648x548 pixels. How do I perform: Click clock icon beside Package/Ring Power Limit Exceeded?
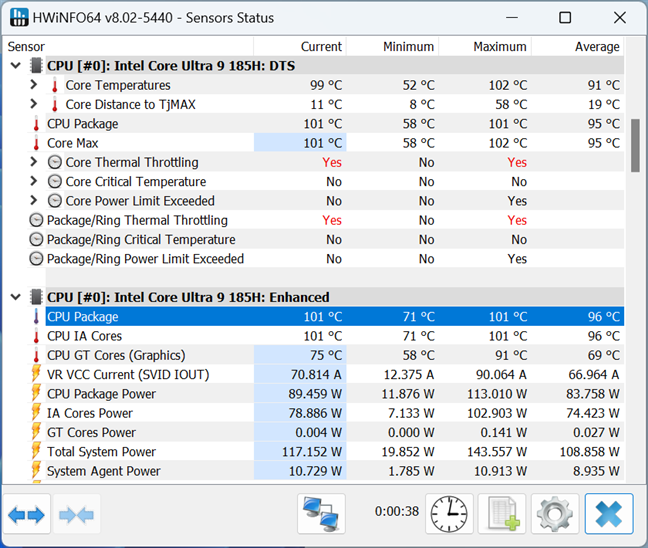click(36, 259)
